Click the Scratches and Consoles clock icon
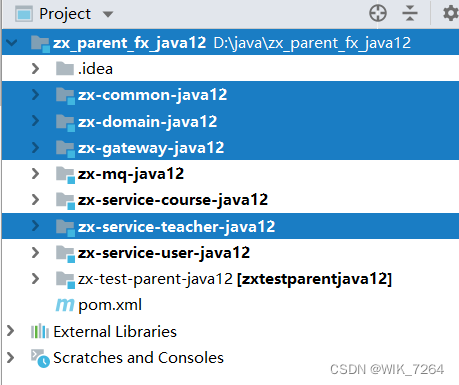The width and height of the screenshot is (459, 385). coord(40,358)
